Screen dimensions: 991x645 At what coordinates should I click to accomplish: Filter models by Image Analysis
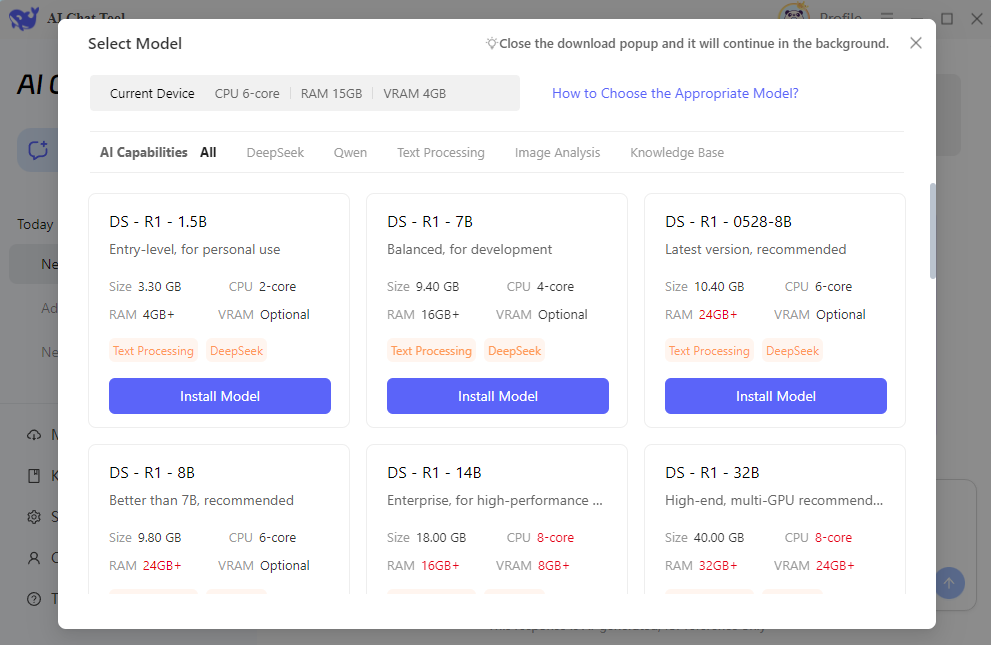click(x=557, y=153)
